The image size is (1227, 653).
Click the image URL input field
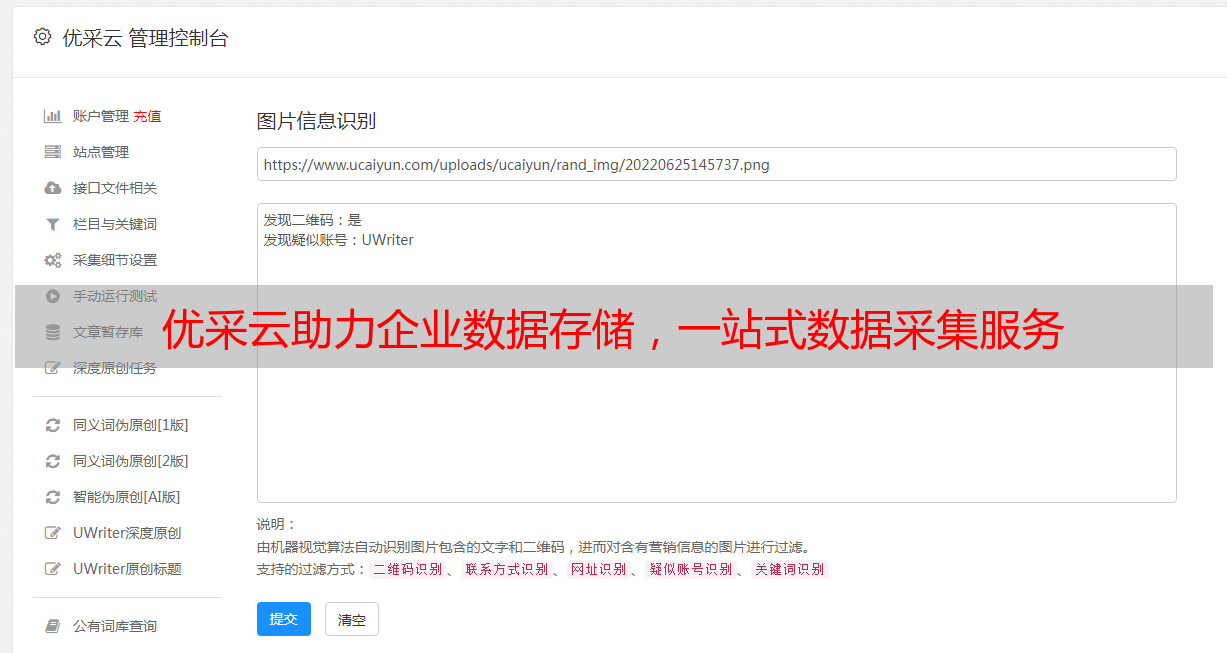pos(716,164)
